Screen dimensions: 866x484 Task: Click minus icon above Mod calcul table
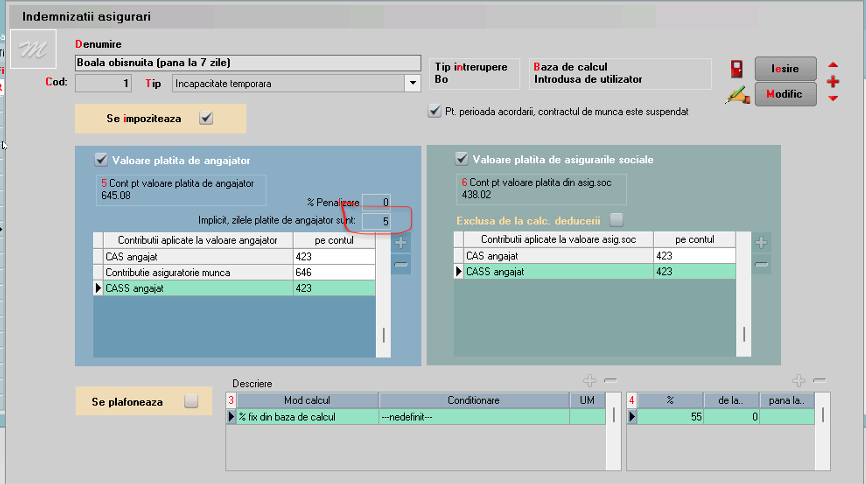click(610, 380)
